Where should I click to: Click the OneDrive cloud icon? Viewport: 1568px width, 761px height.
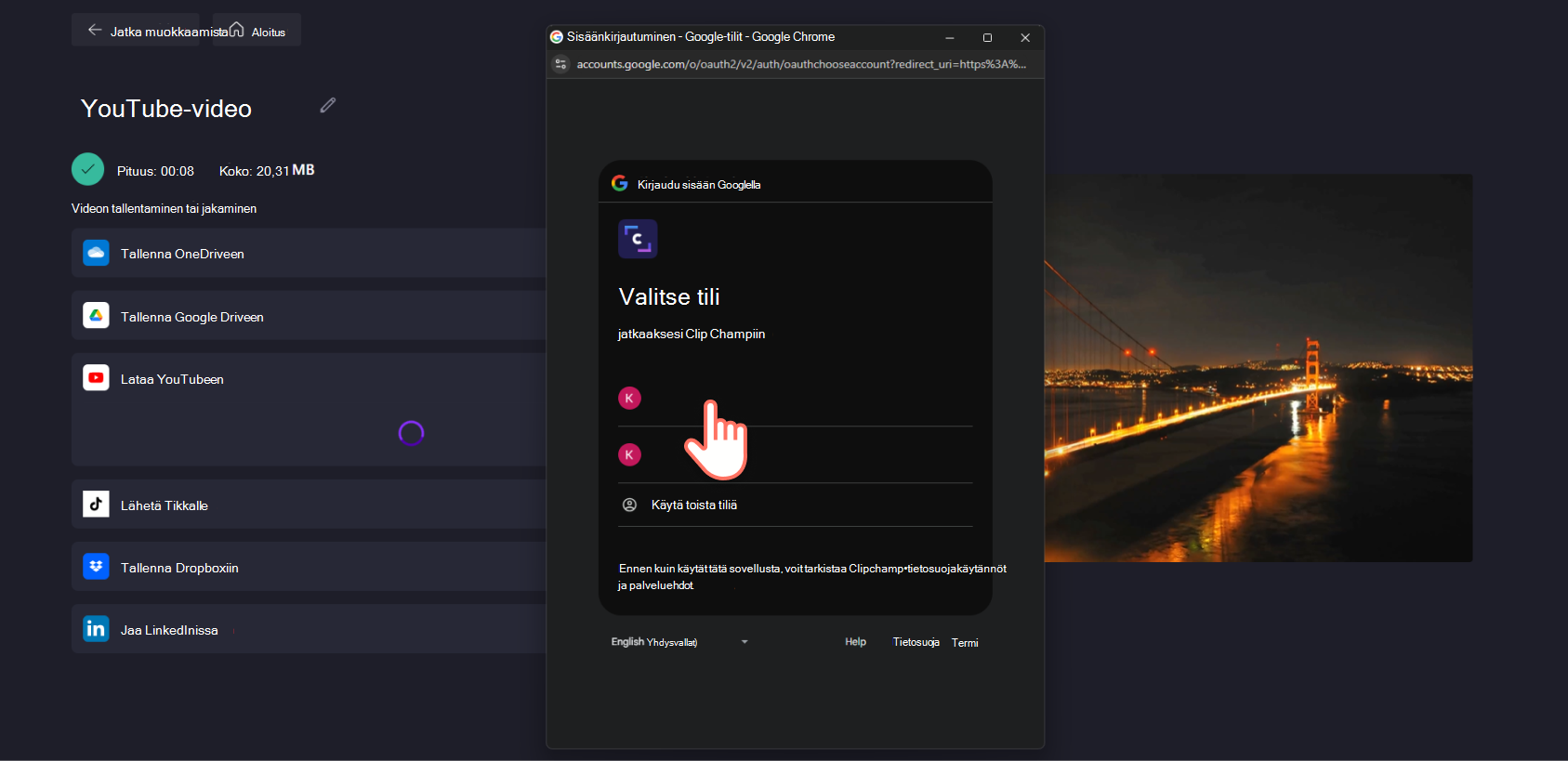pos(96,253)
